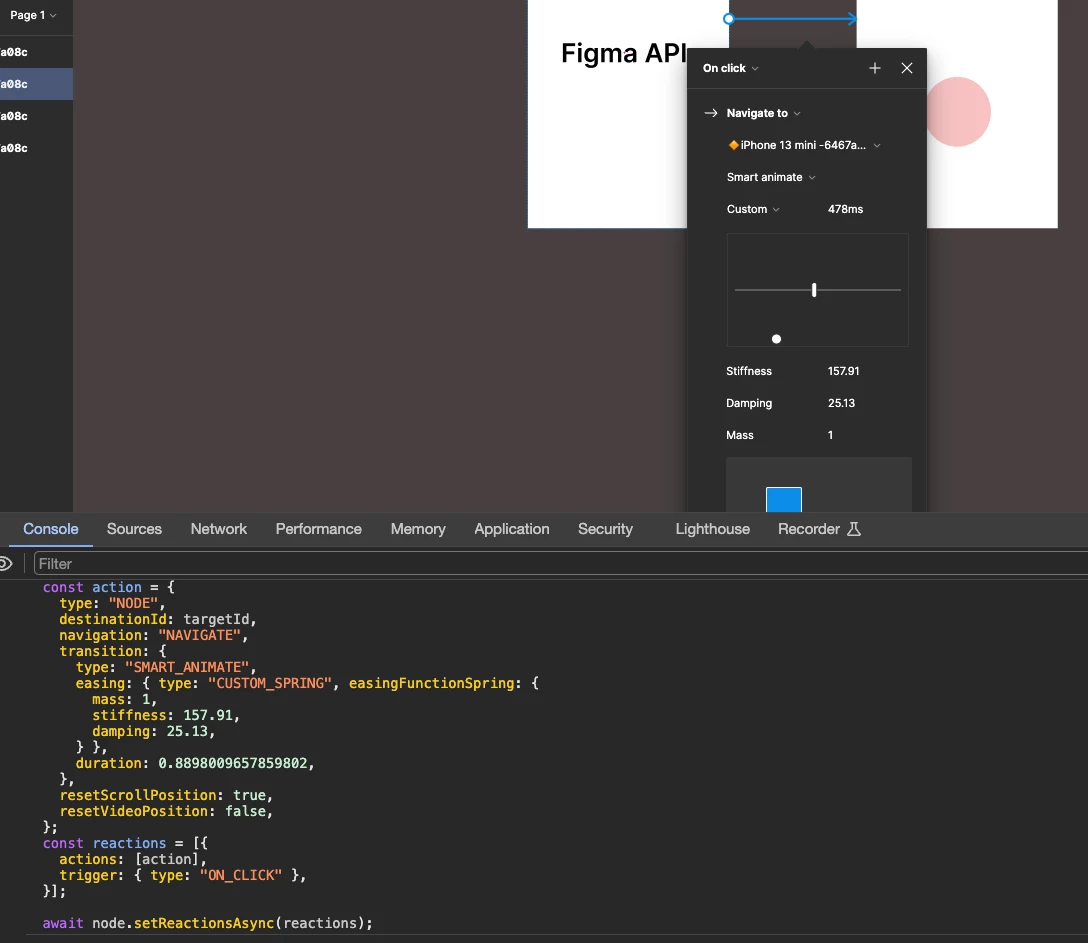The image size is (1088, 943).
Task: Click the 'const action = {' code line
Action: pos(108,587)
